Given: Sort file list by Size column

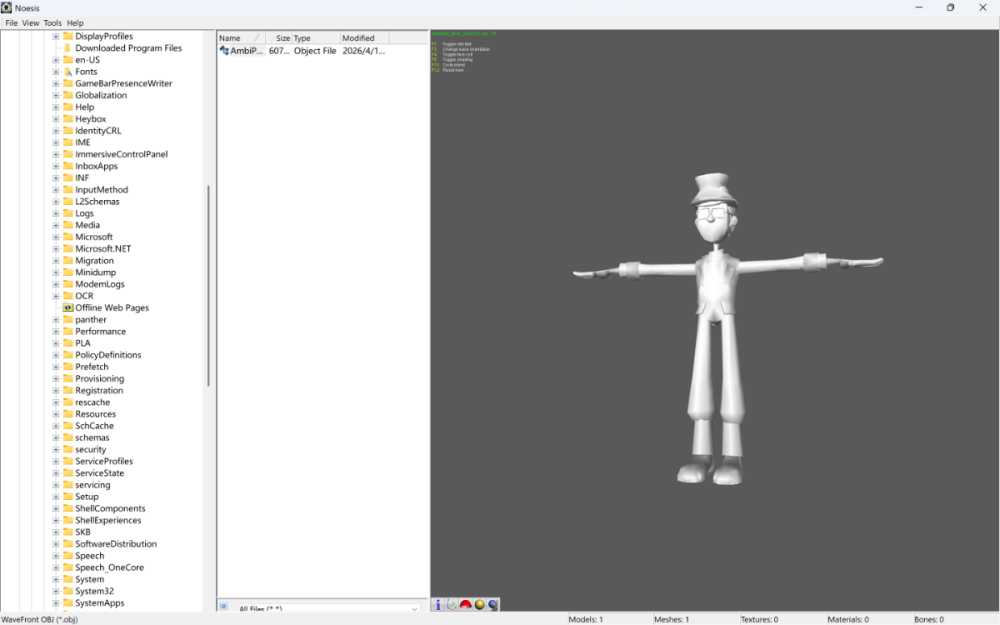Looking at the screenshot, I should 278,38.
